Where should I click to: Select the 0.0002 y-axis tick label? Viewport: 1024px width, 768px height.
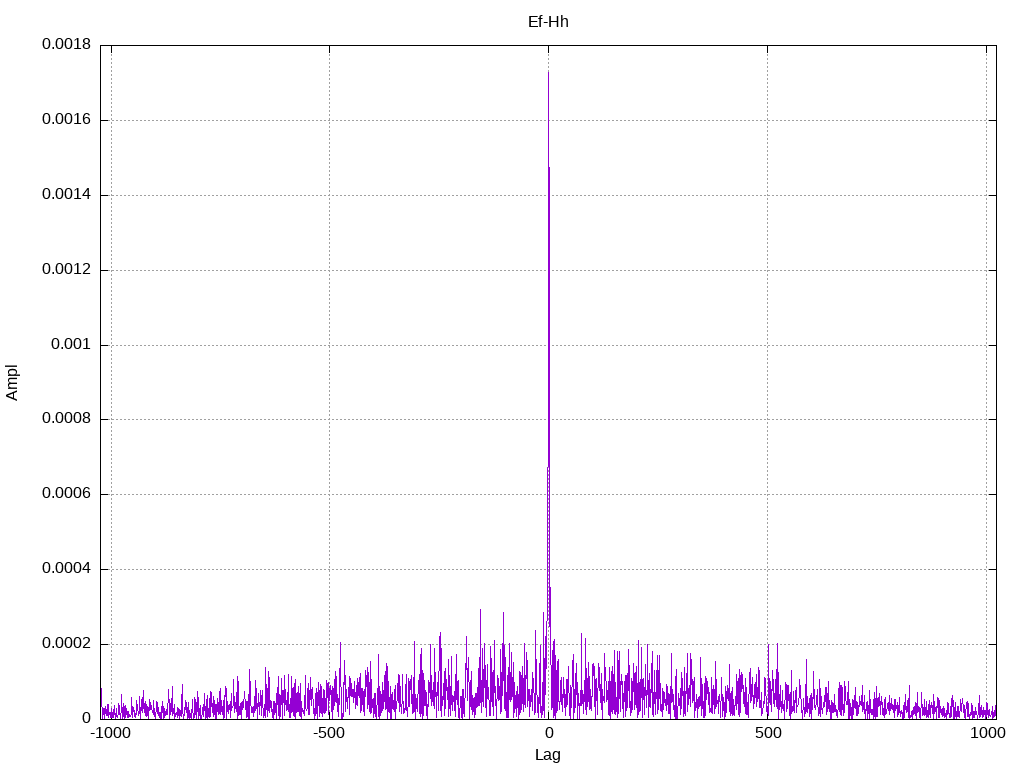pos(67,643)
